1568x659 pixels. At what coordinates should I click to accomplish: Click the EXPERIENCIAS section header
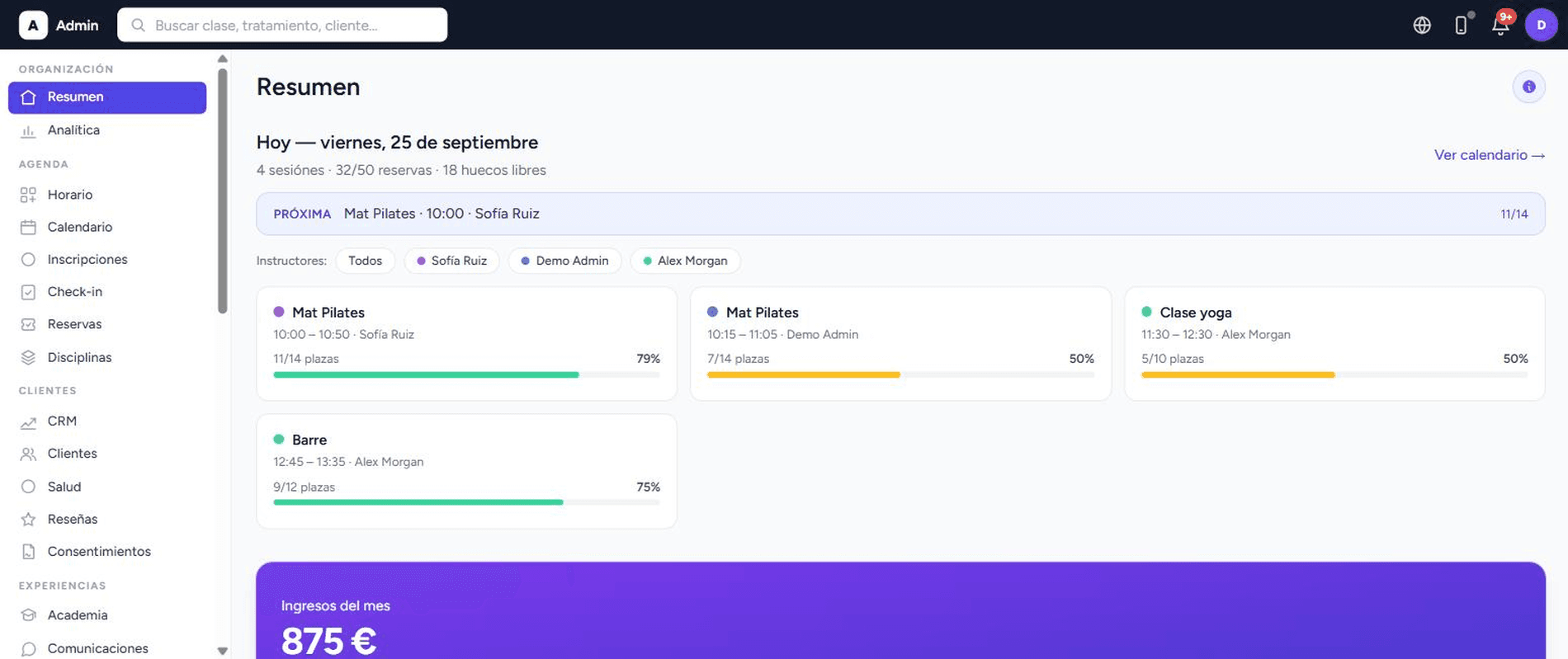(x=63, y=586)
